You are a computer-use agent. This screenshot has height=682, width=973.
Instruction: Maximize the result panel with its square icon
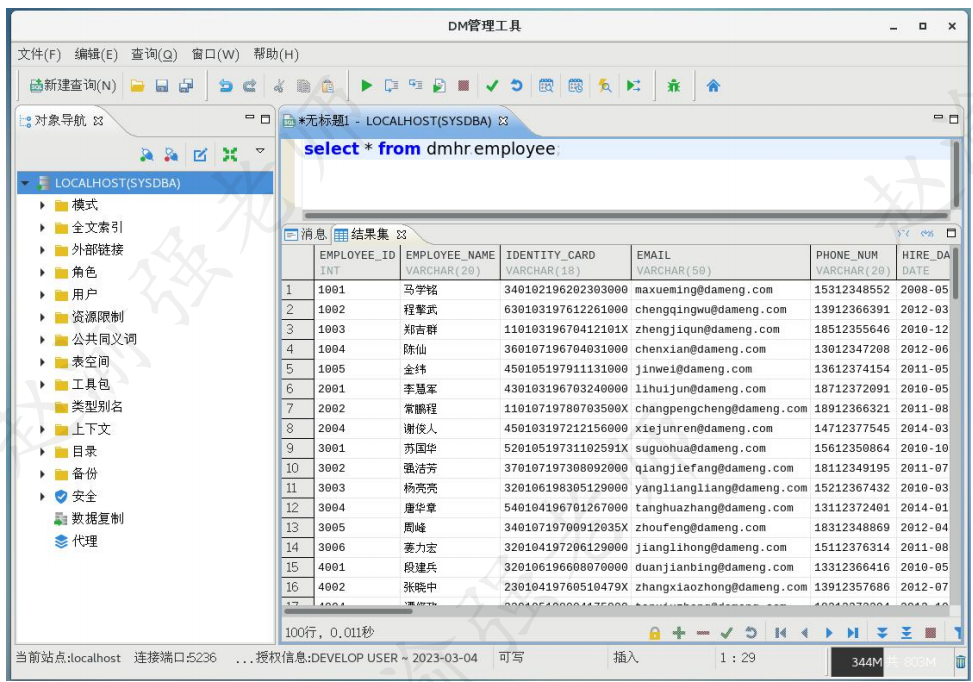click(951, 233)
